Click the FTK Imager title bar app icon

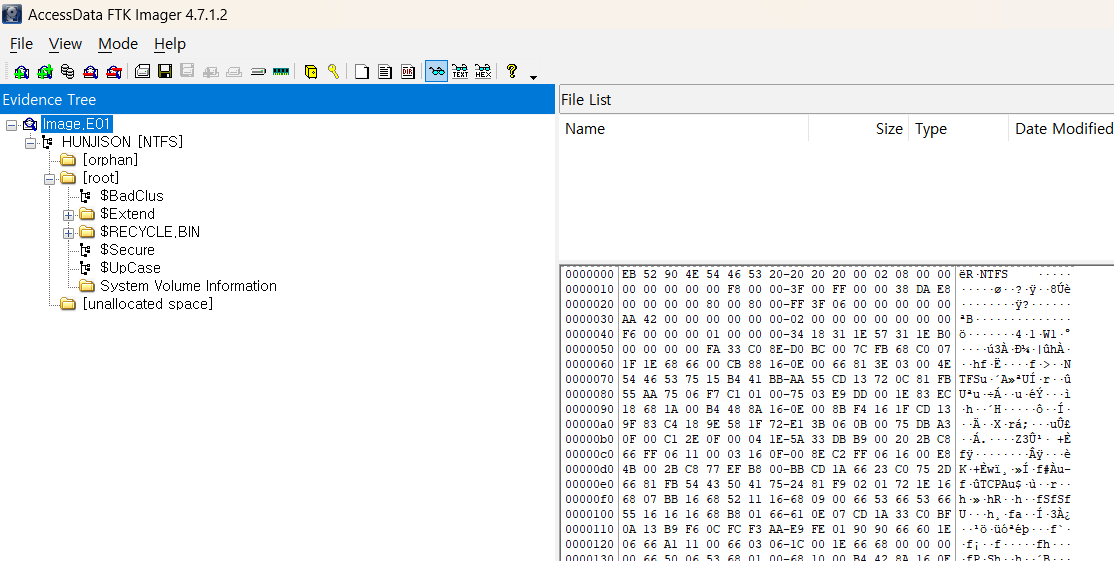12,13
